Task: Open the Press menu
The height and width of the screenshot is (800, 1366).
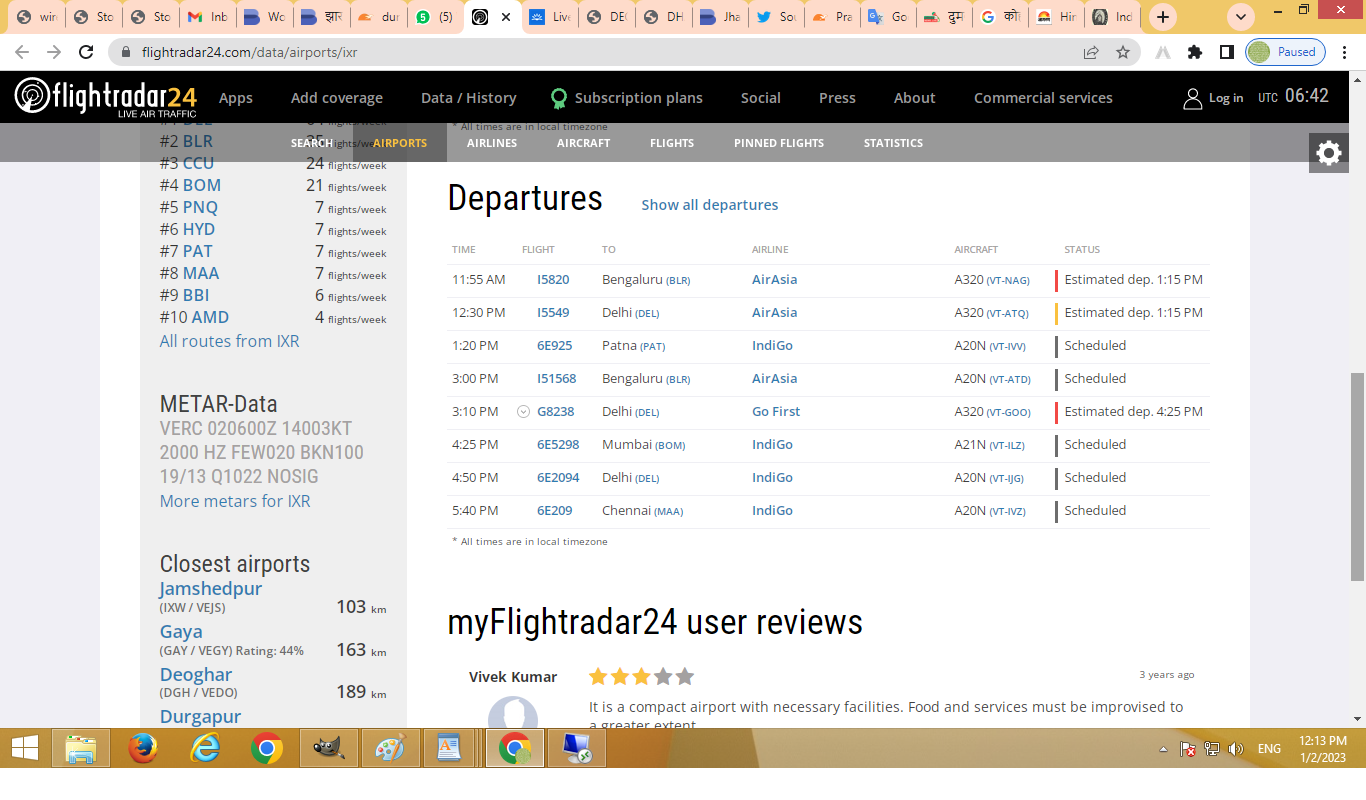Action: [x=837, y=98]
